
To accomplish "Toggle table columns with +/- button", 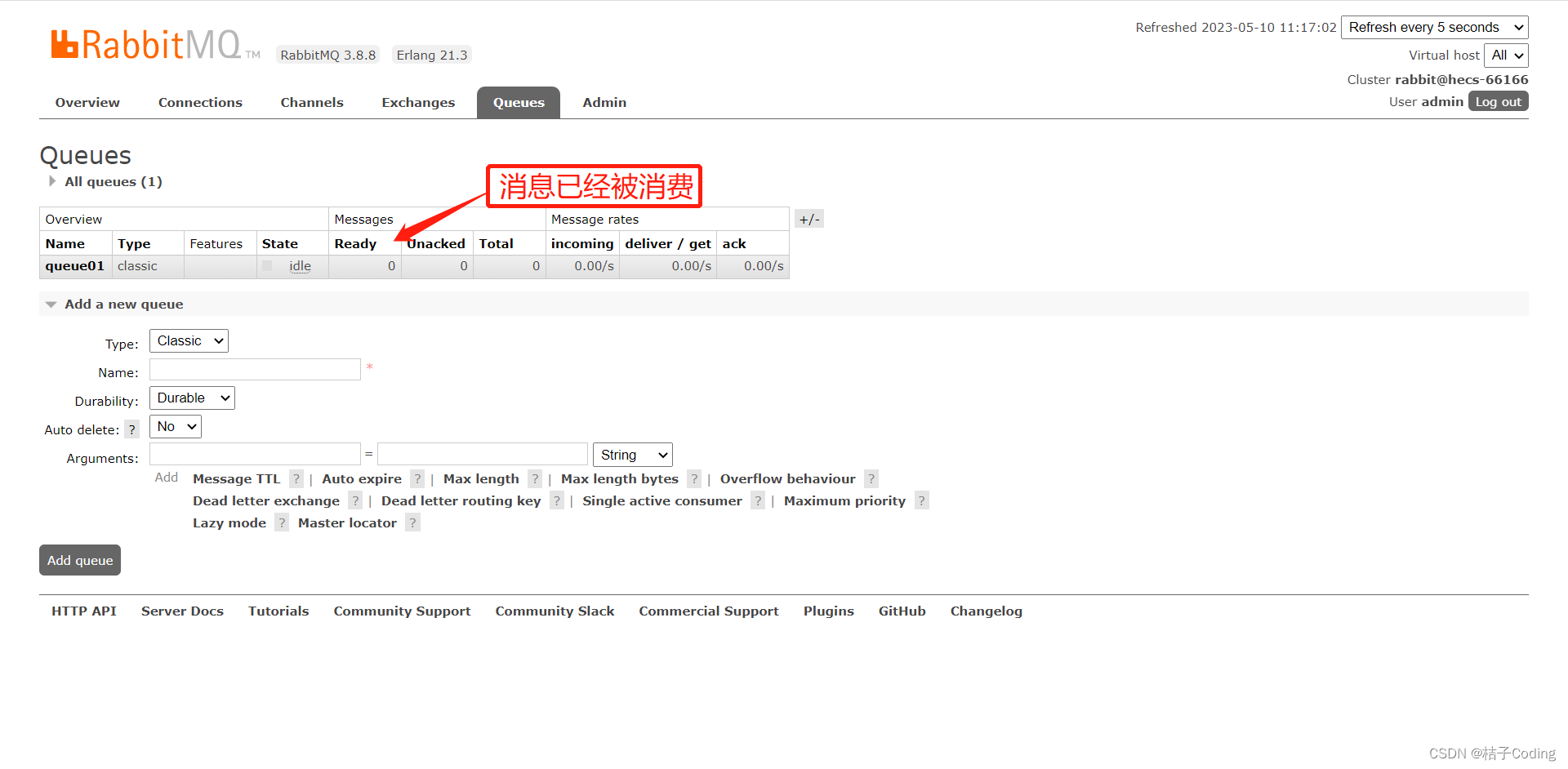I will click(809, 219).
